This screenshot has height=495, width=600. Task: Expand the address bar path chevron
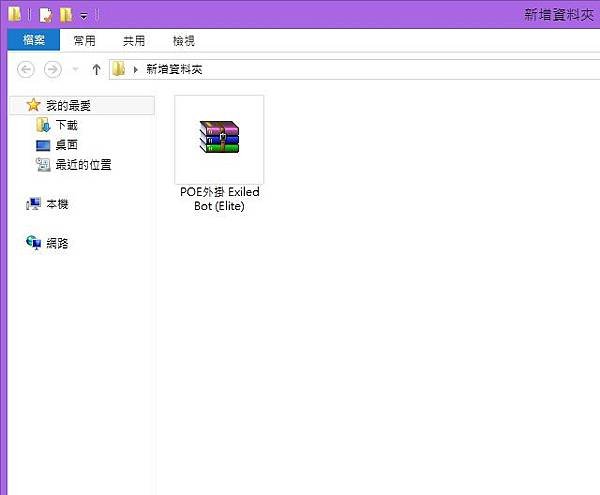click(135, 70)
